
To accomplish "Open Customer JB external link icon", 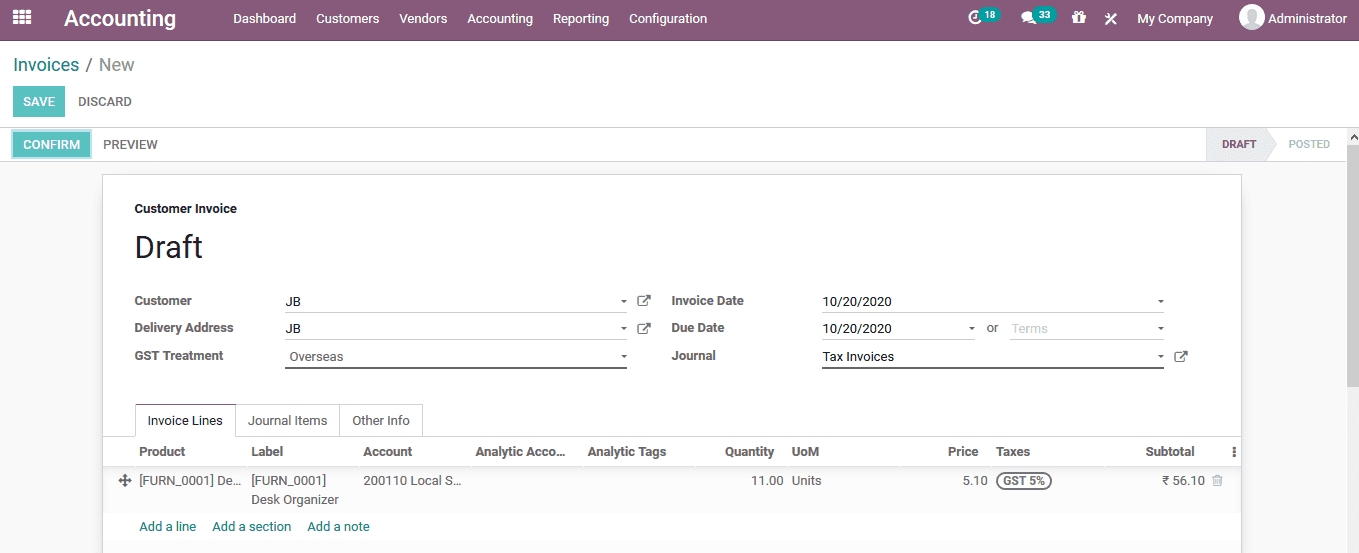I will pos(644,301).
